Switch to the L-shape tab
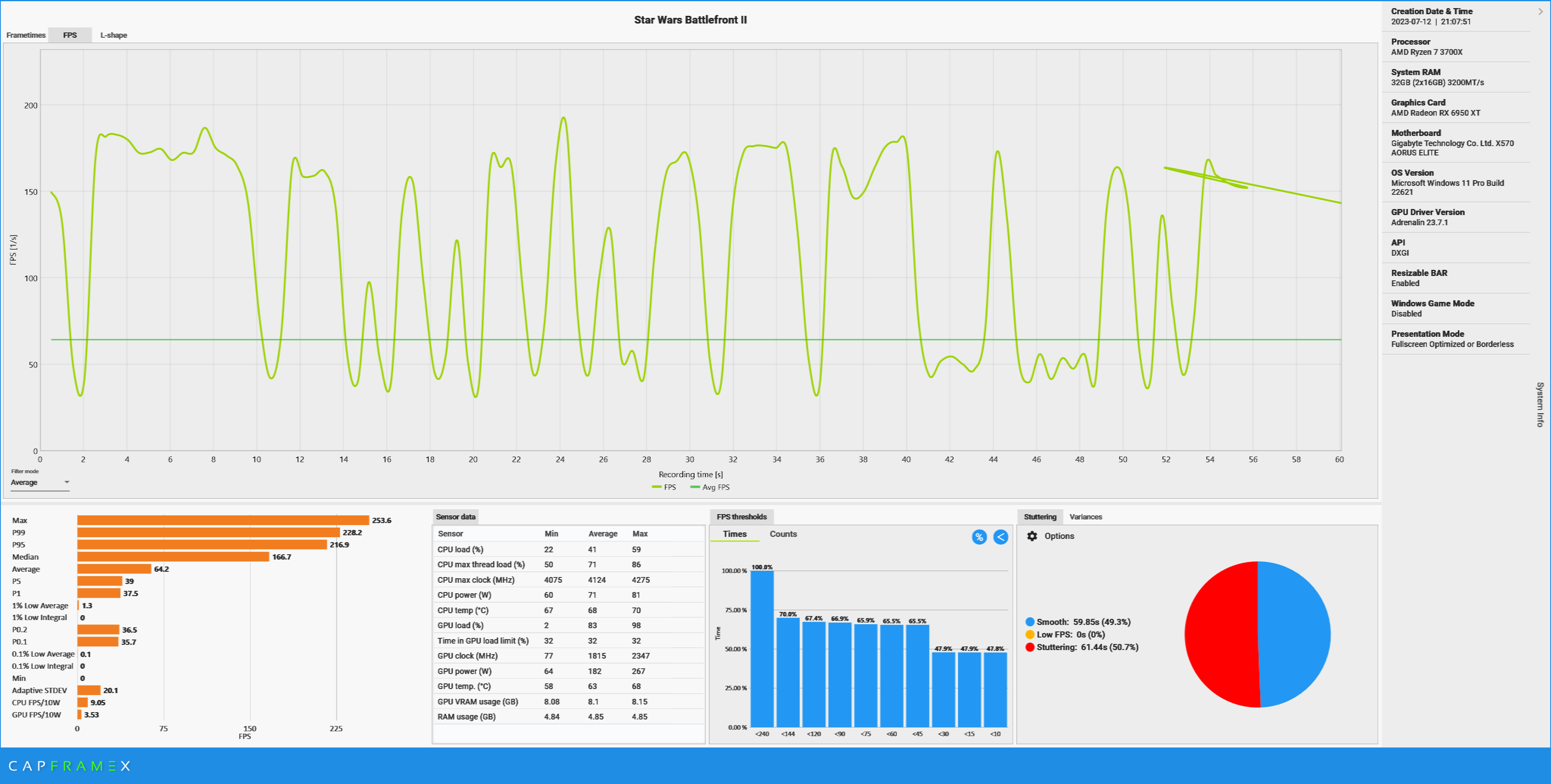Viewport: 1551px width, 784px height. (113, 35)
